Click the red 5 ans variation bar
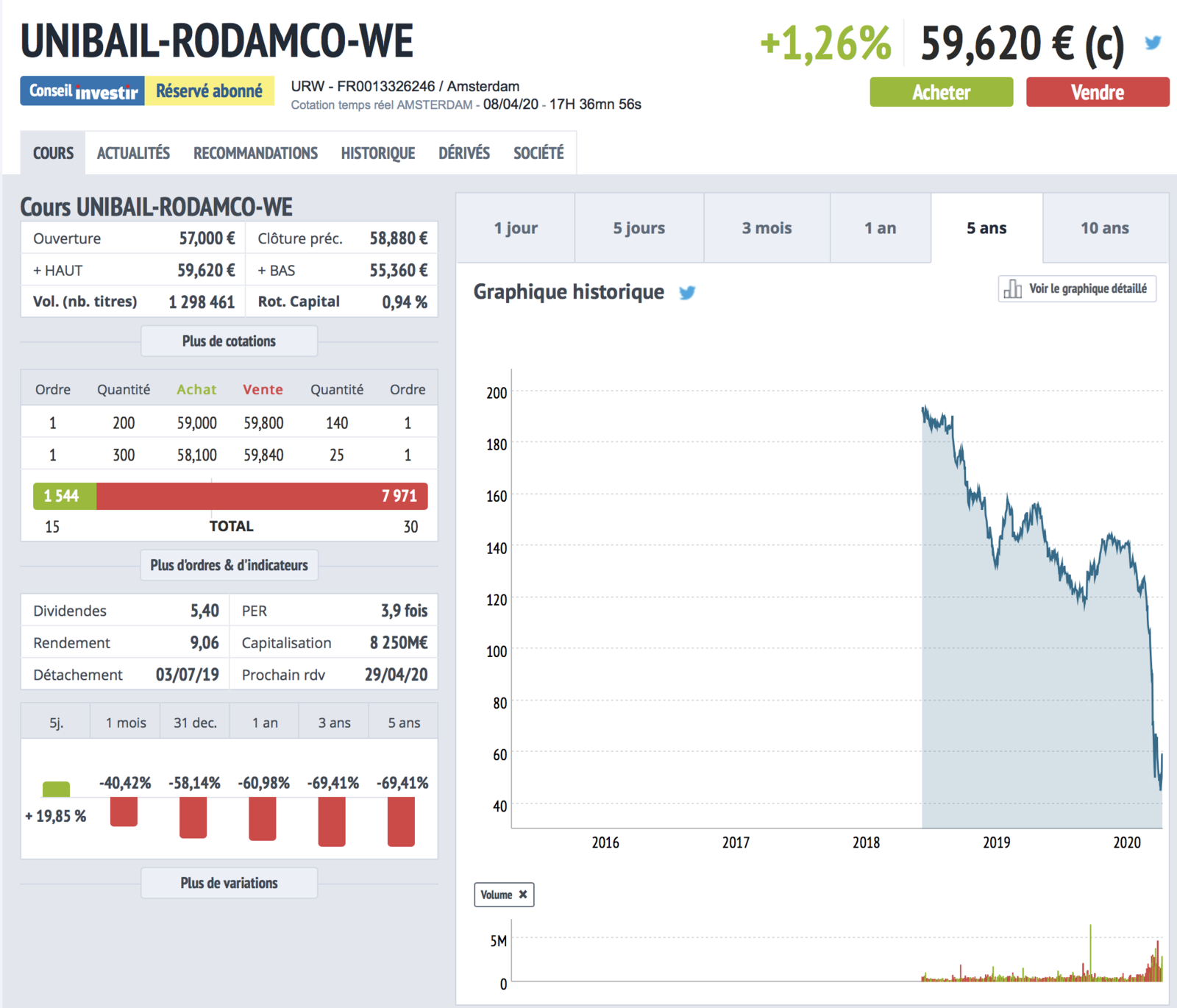1177x1008 pixels. coord(401,822)
